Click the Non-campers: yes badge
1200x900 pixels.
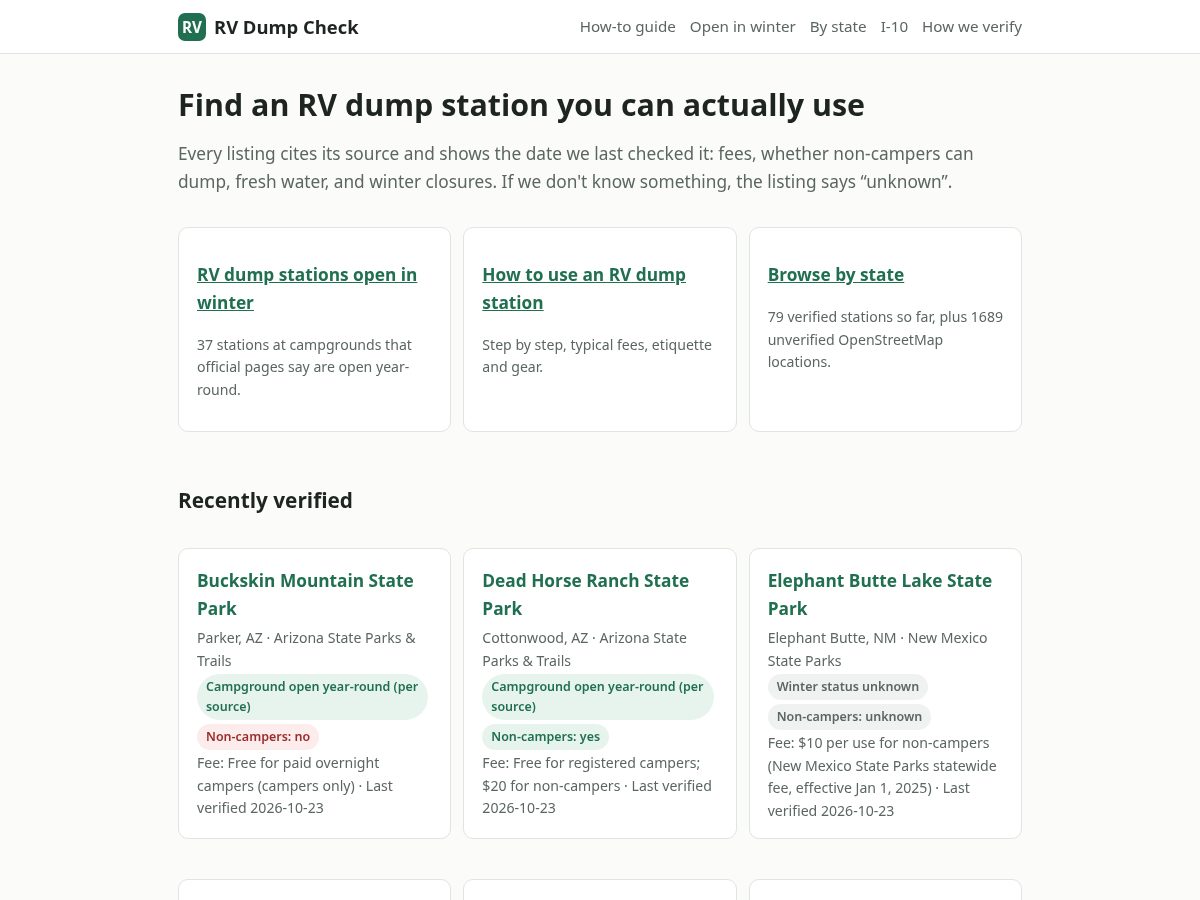pos(545,737)
